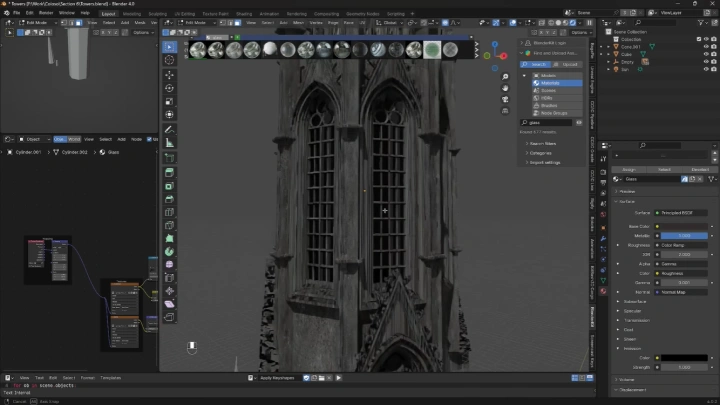Open the File menu

coord(17,13)
